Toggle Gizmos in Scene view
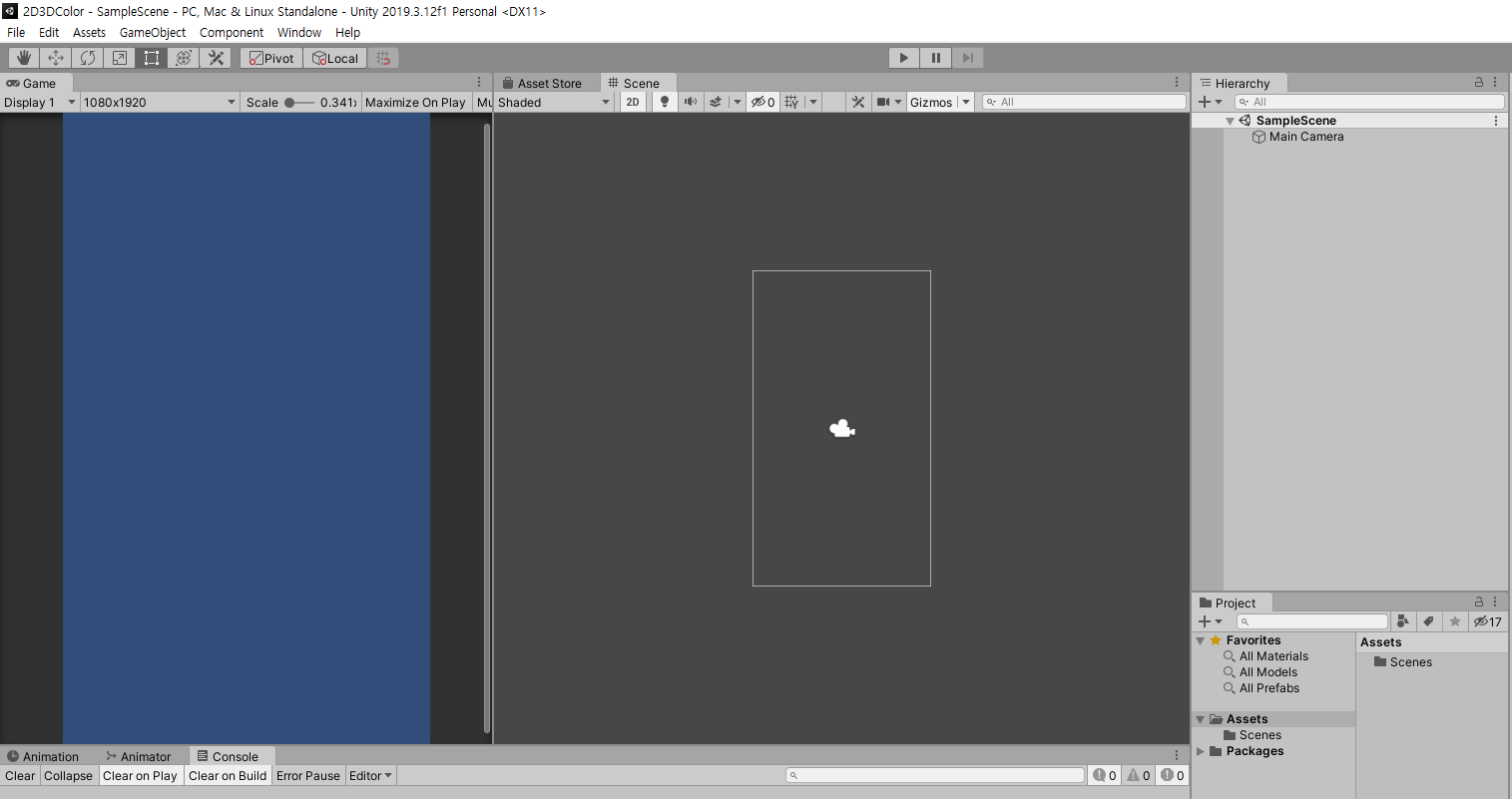1512x799 pixels. 931,102
